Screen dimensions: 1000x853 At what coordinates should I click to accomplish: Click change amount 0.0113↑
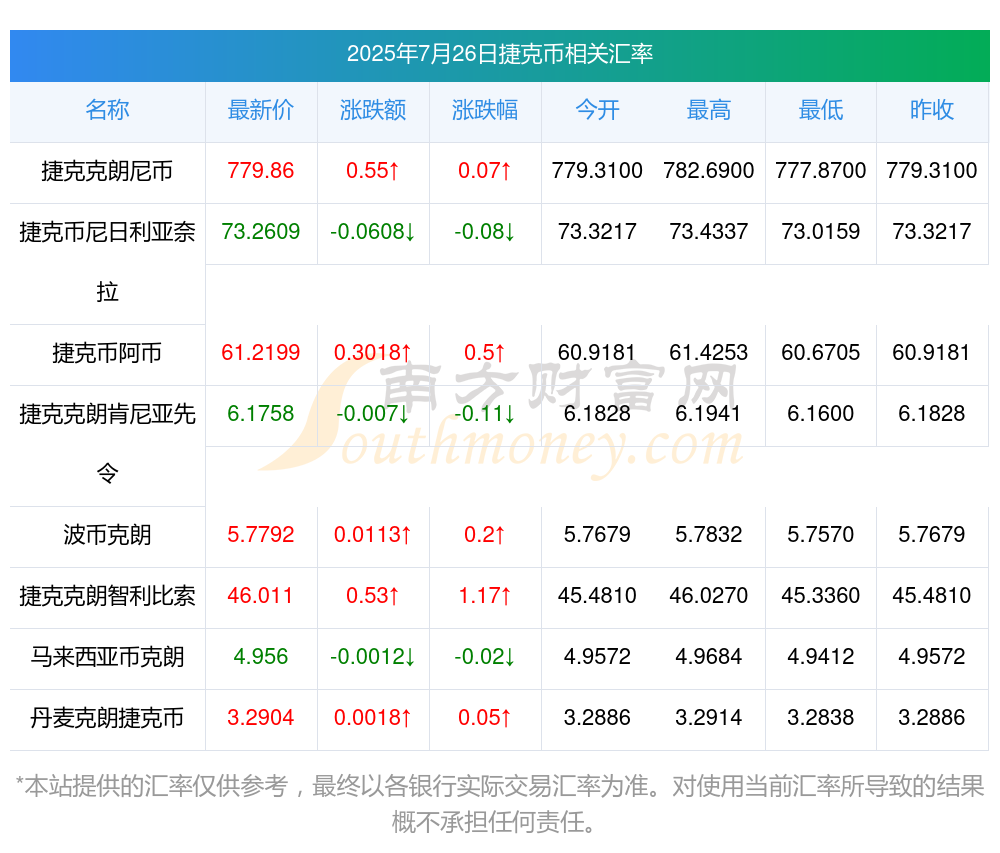click(372, 535)
